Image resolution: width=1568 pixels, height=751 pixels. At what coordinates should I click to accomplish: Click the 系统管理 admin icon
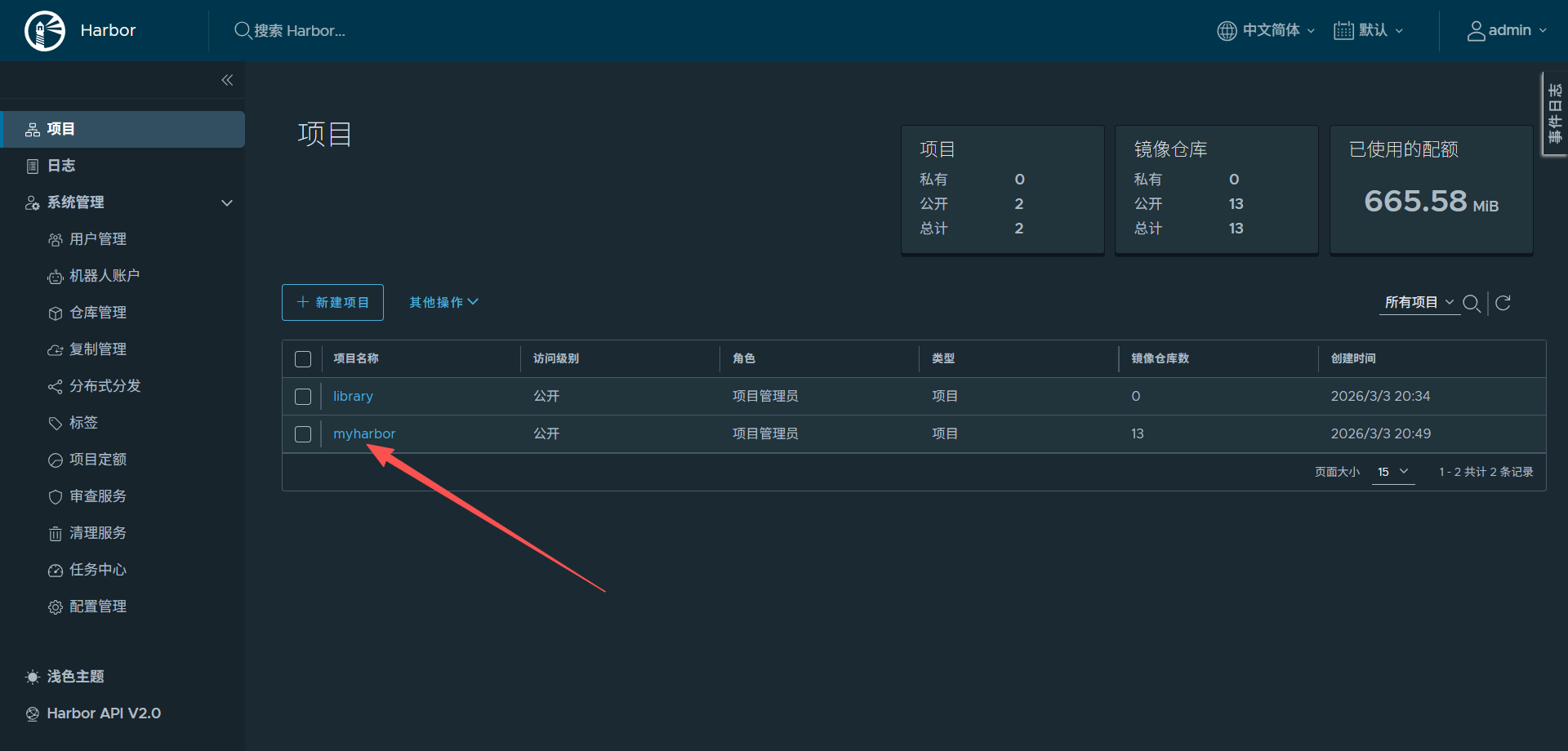tap(33, 202)
